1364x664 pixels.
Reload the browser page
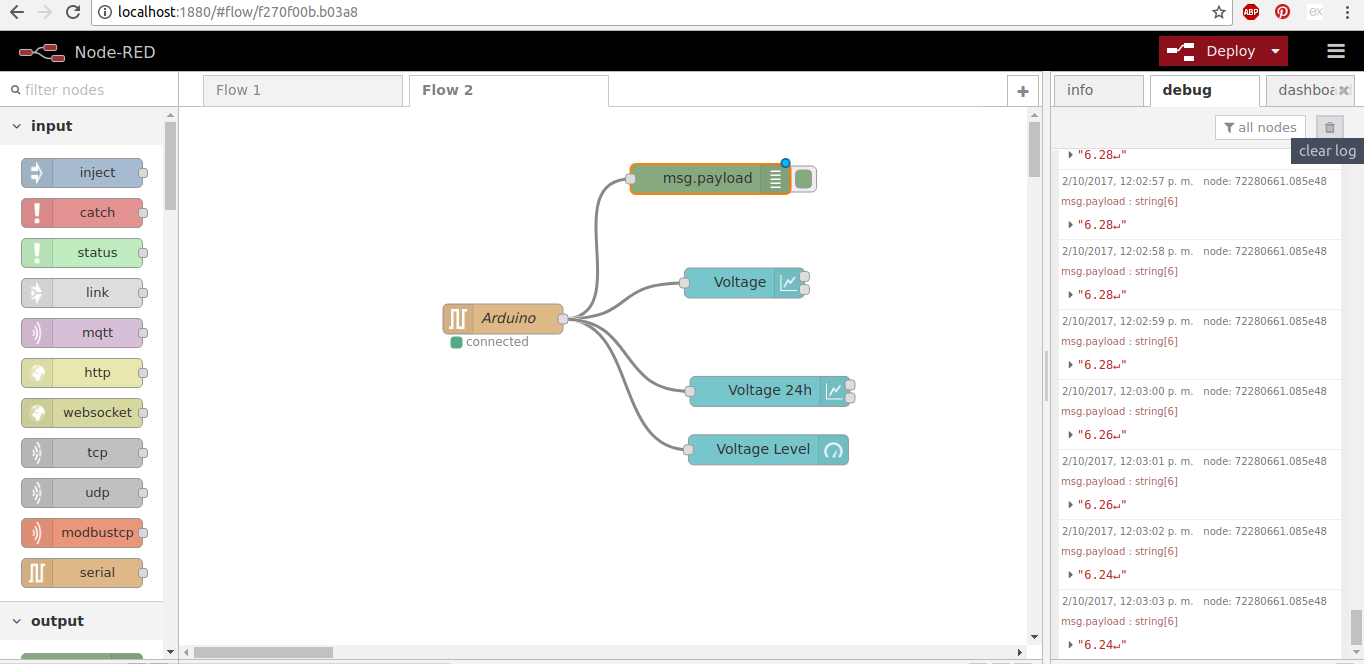[72, 12]
